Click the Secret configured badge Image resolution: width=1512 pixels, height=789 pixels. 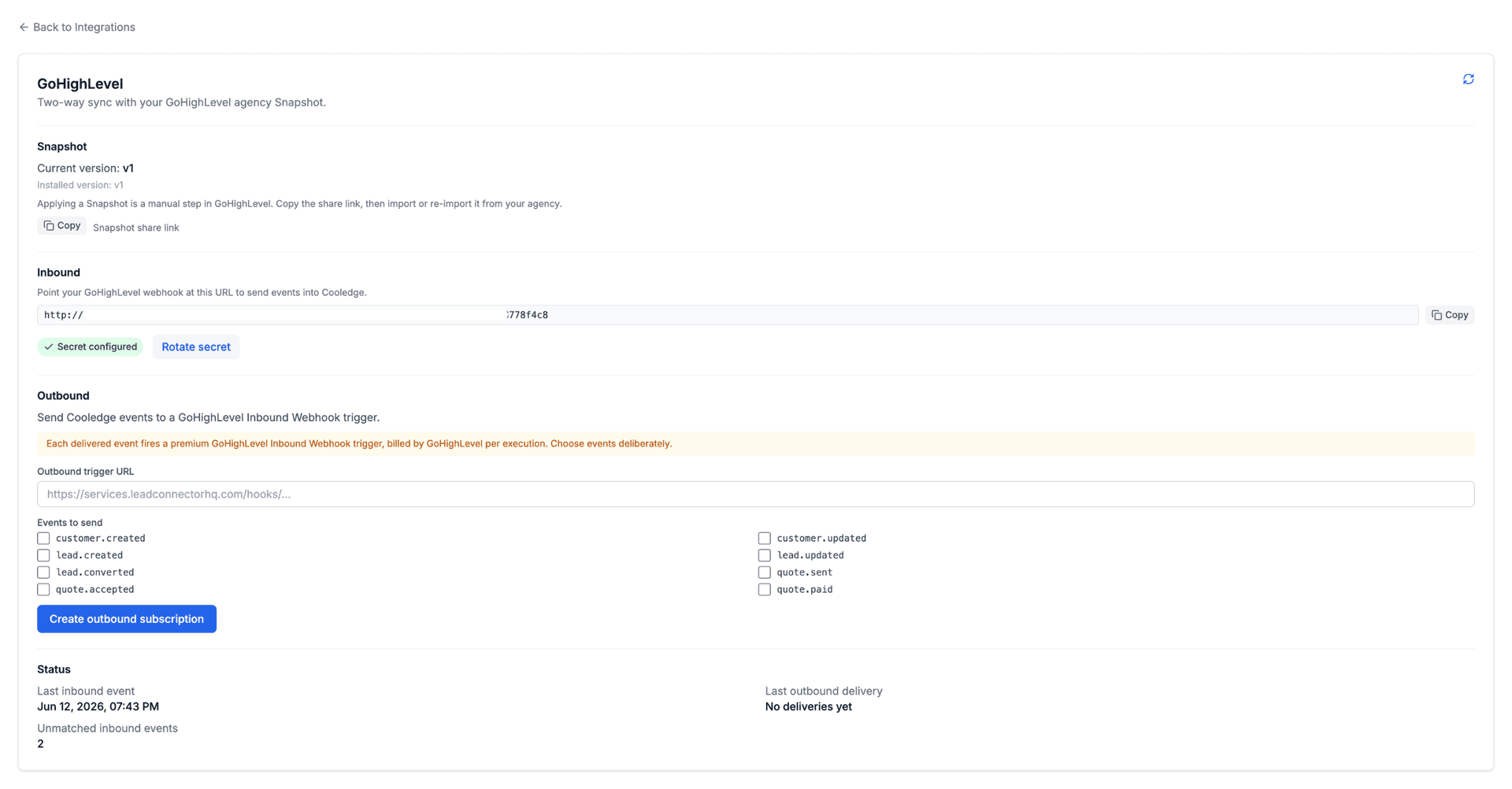pyautogui.click(x=91, y=346)
